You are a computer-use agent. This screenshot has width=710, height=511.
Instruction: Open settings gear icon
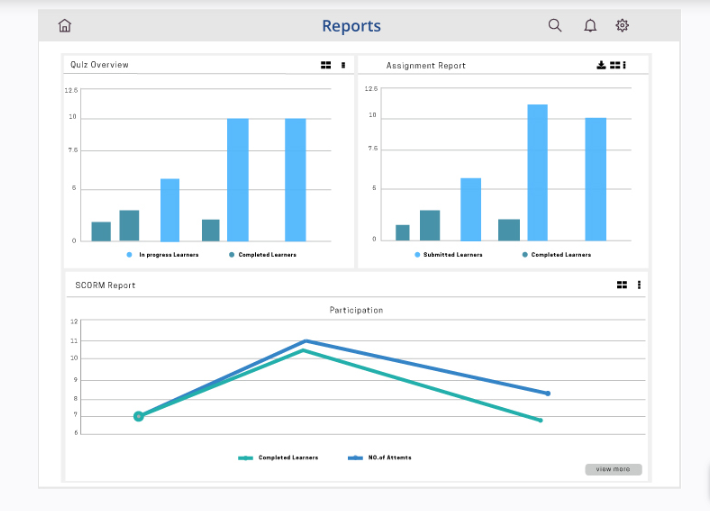pos(622,25)
